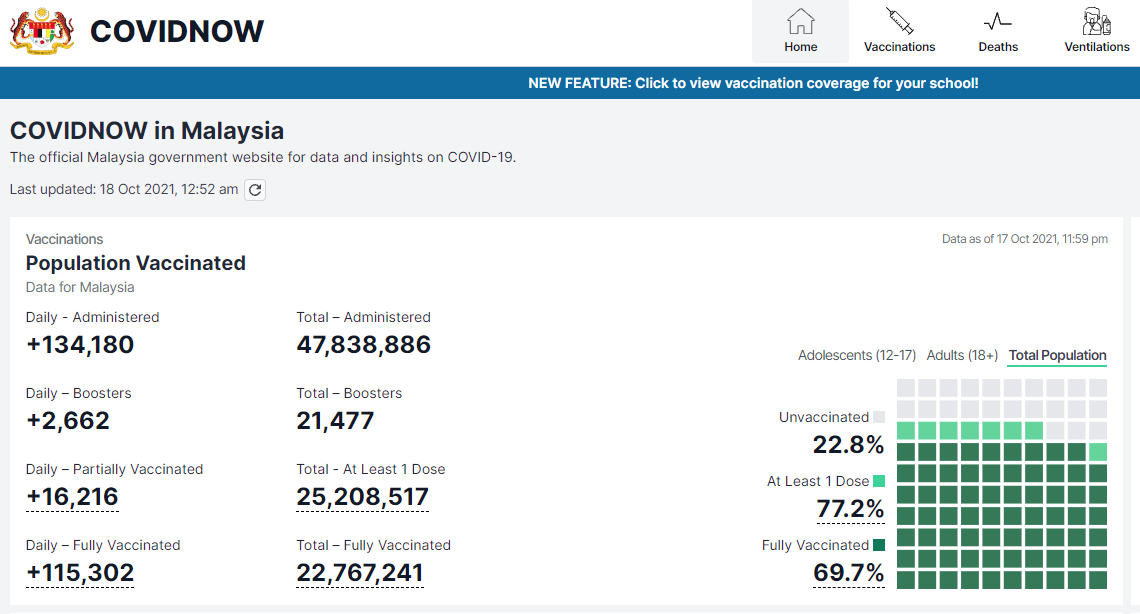This screenshot has height=614, width=1140.
Task: Click the COVIDNOW in Malaysia heading
Action: point(147,131)
